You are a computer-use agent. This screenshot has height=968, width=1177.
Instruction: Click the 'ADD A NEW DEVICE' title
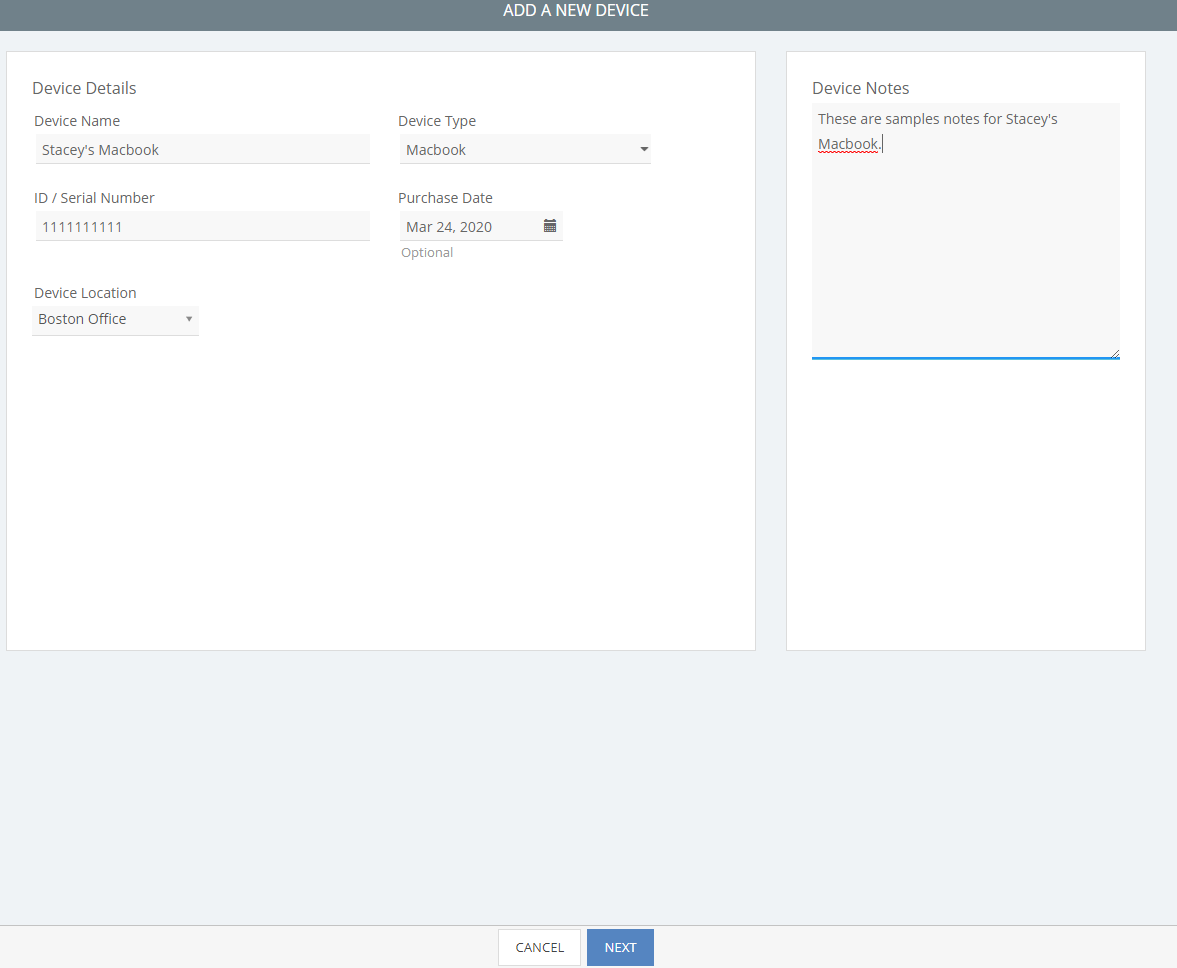[576, 11]
